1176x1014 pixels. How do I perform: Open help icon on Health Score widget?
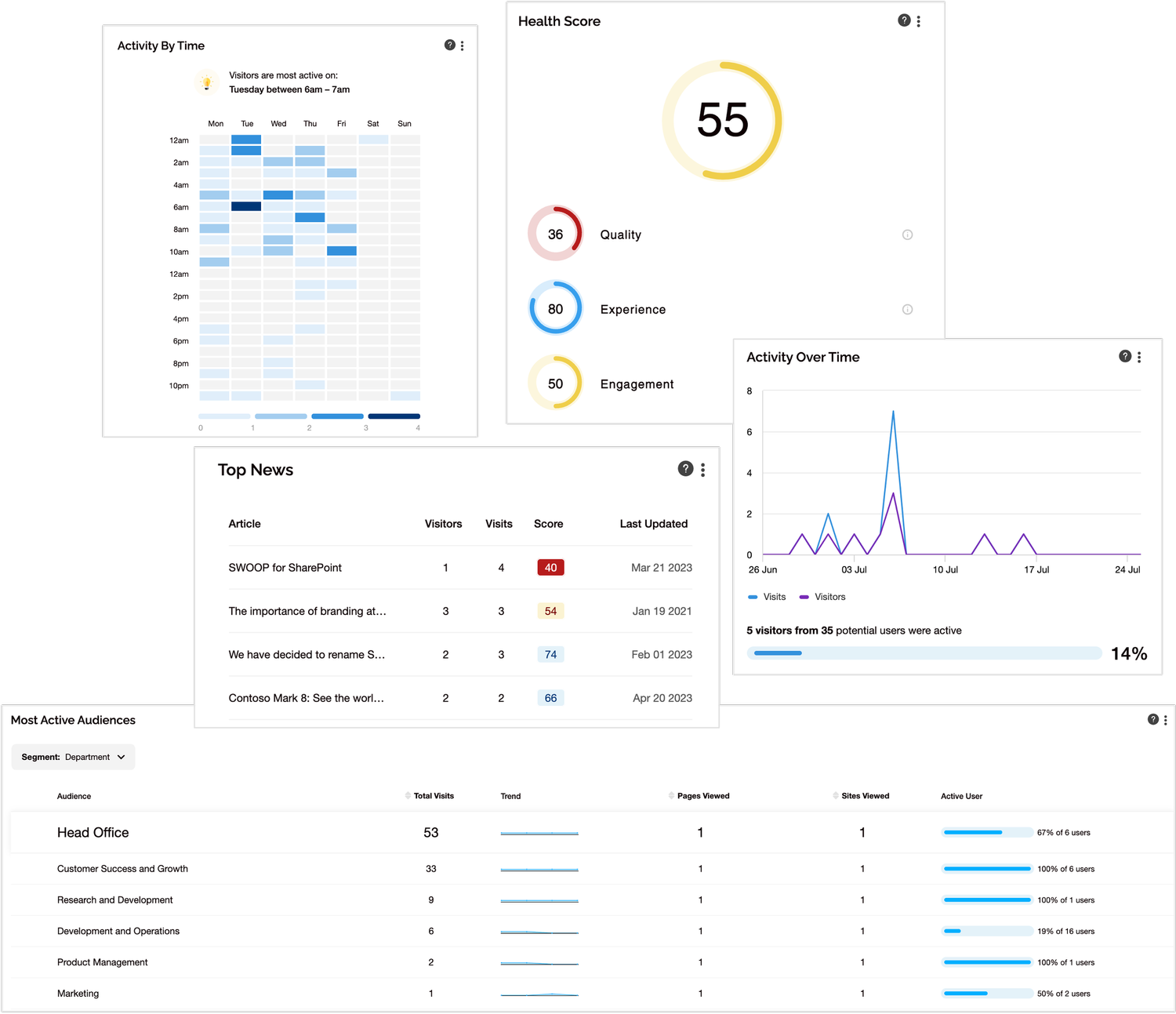(x=903, y=20)
